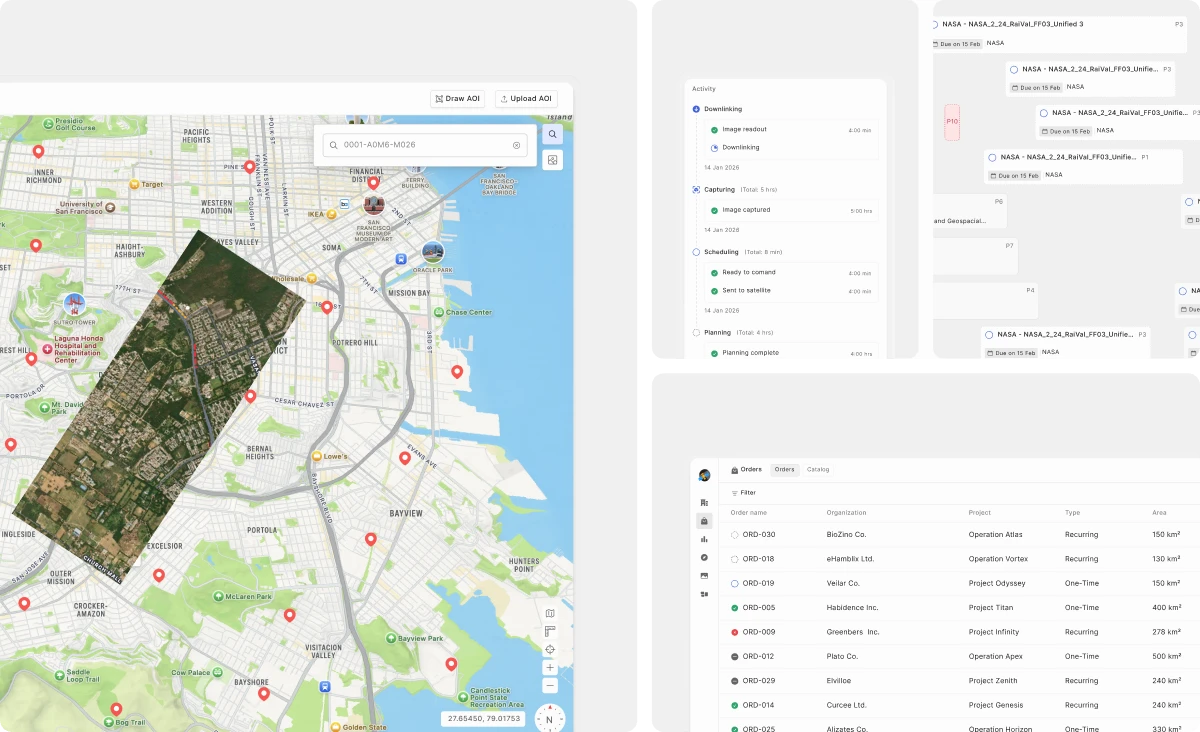Image resolution: width=1200 pixels, height=732 pixels.
Task: Toggle the status circle for ORD-019
Action: tap(735, 583)
